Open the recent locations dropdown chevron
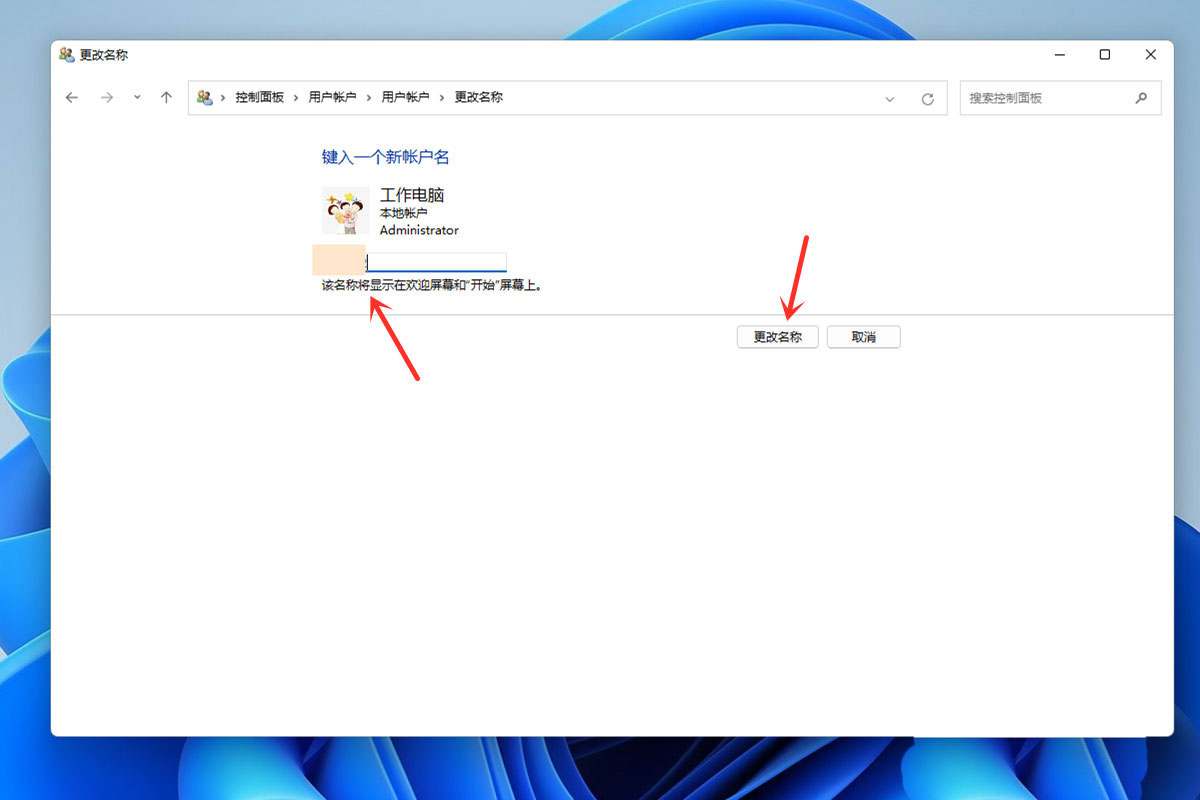This screenshot has width=1200, height=800. coord(137,97)
